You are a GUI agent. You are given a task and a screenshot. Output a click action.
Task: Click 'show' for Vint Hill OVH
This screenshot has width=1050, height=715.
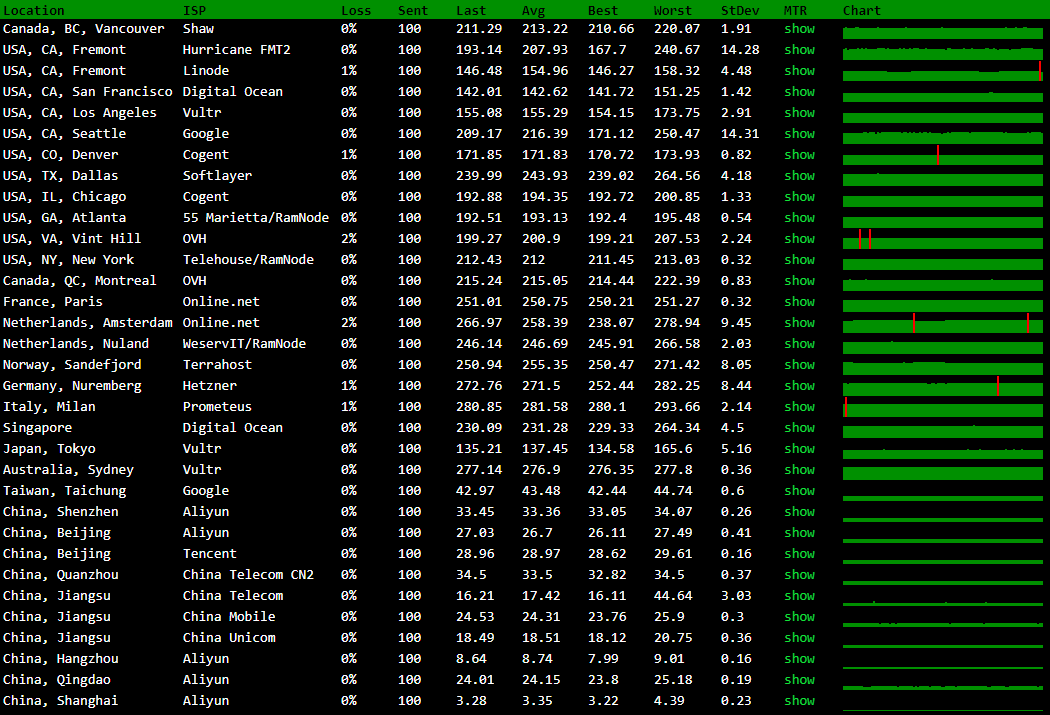tap(800, 239)
